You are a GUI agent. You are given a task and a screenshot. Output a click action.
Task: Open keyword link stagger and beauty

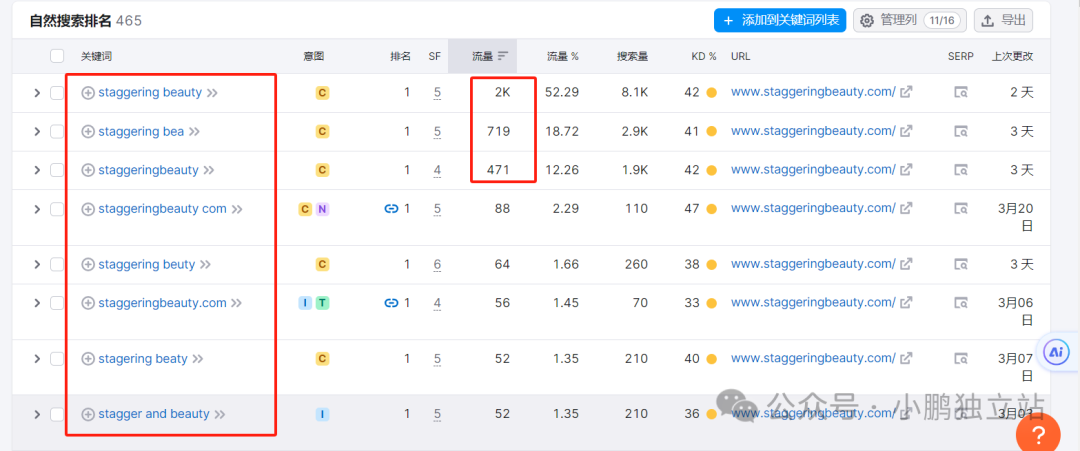pos(154,414)
